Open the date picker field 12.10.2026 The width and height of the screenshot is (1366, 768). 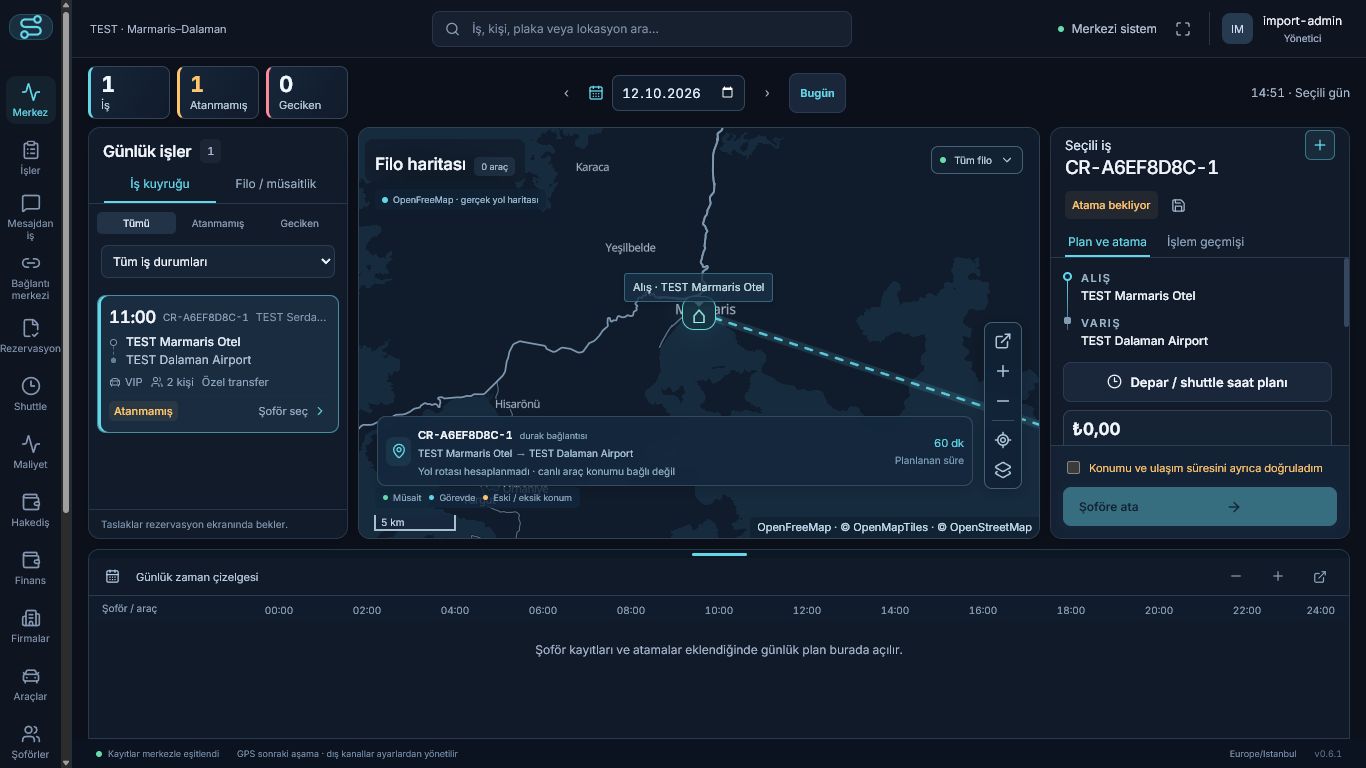pyautogui.click(x=678, y=93)
